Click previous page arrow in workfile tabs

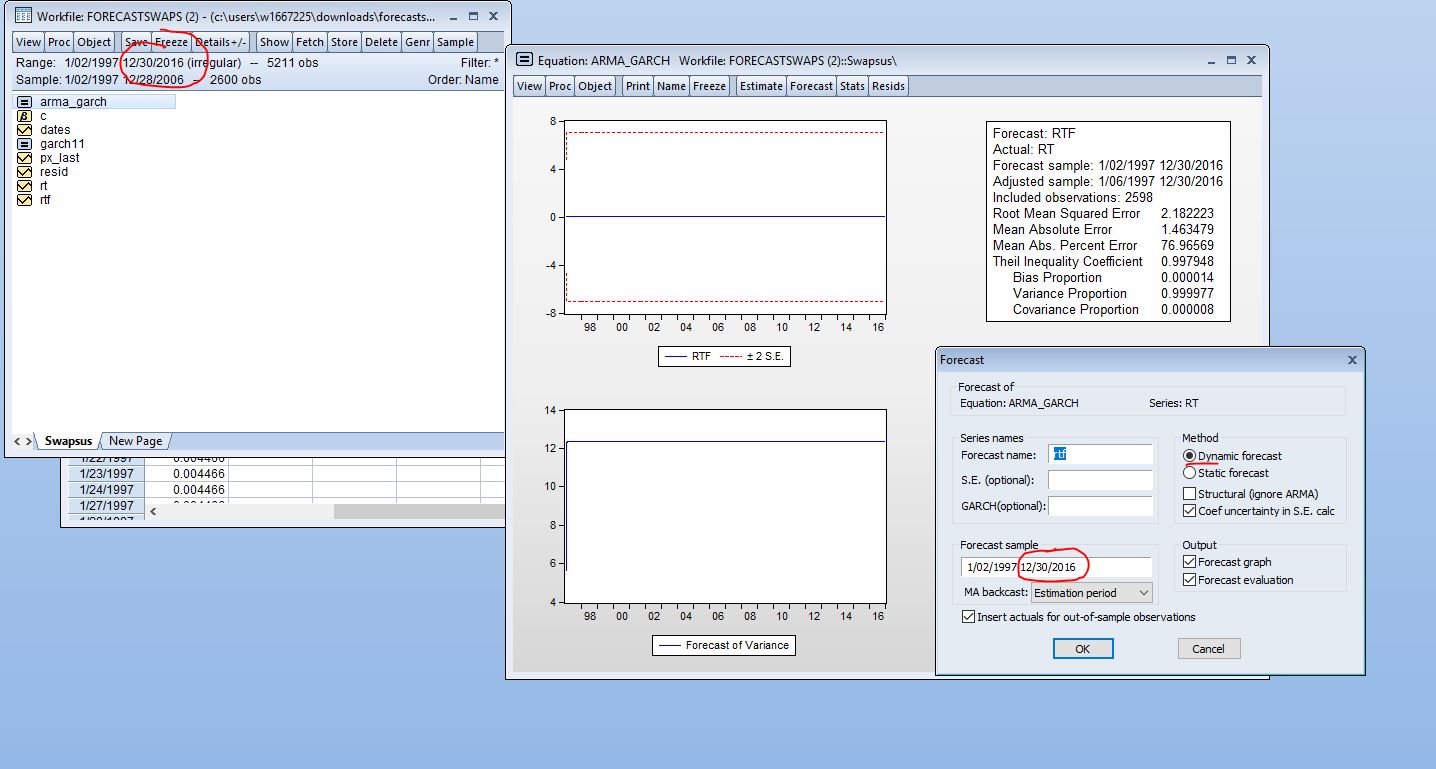coord(16,441)
